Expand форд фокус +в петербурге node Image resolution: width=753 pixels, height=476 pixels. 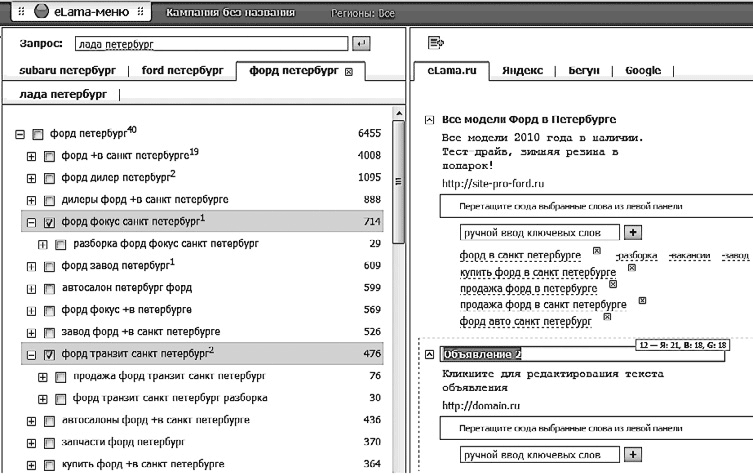(31, 311)
